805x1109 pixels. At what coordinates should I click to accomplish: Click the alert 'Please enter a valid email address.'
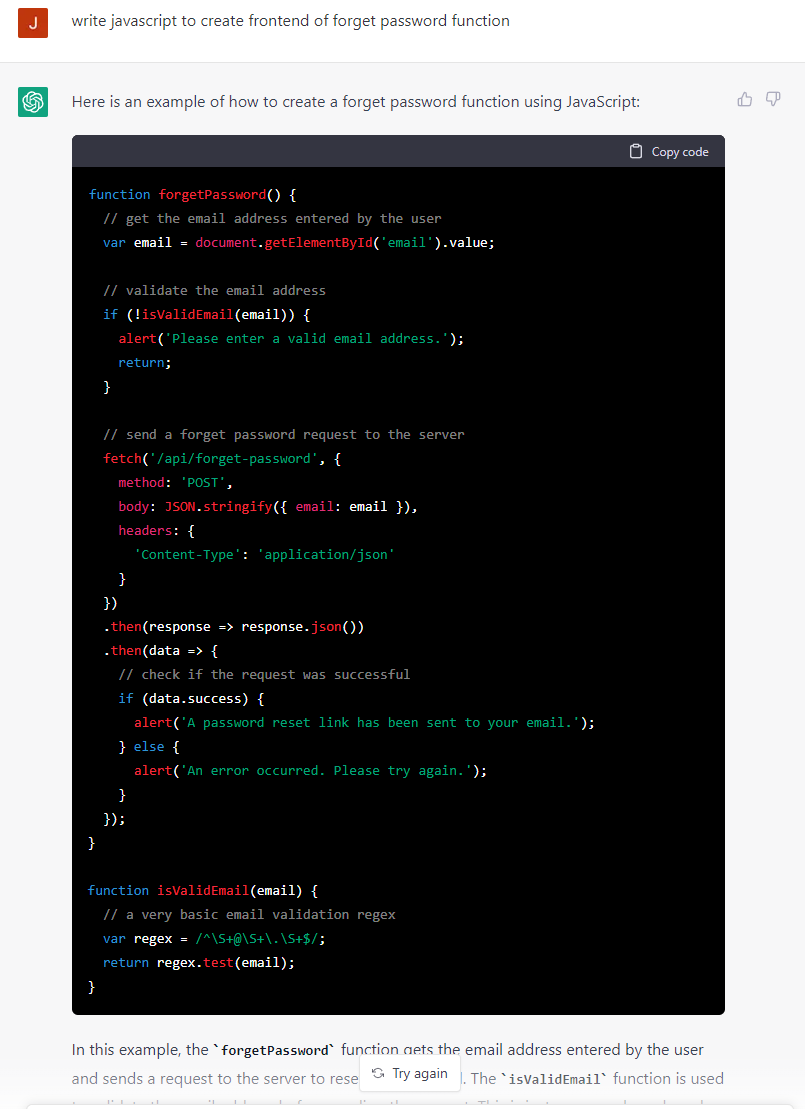291,339
